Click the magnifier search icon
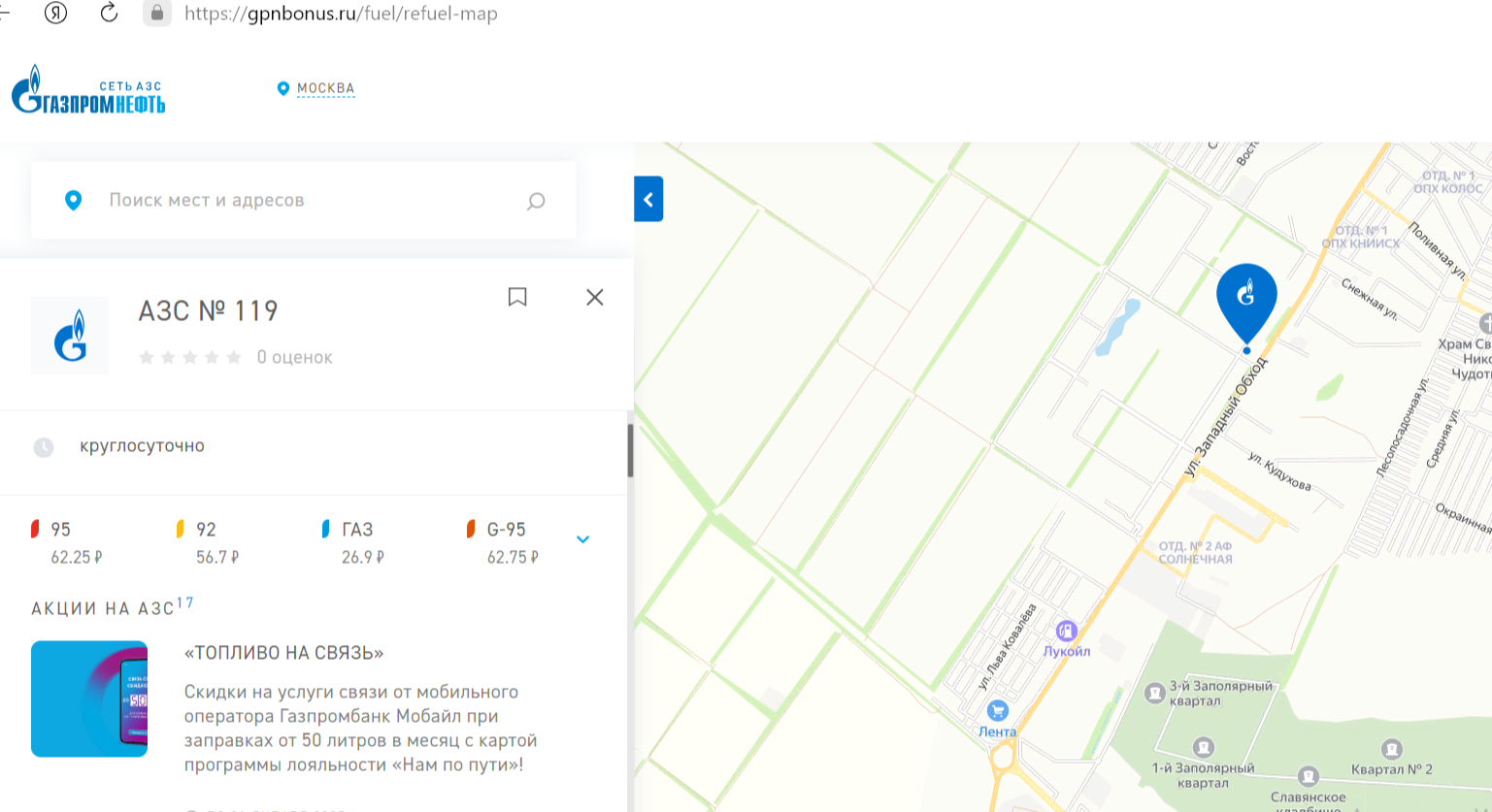 coord(536,201)
